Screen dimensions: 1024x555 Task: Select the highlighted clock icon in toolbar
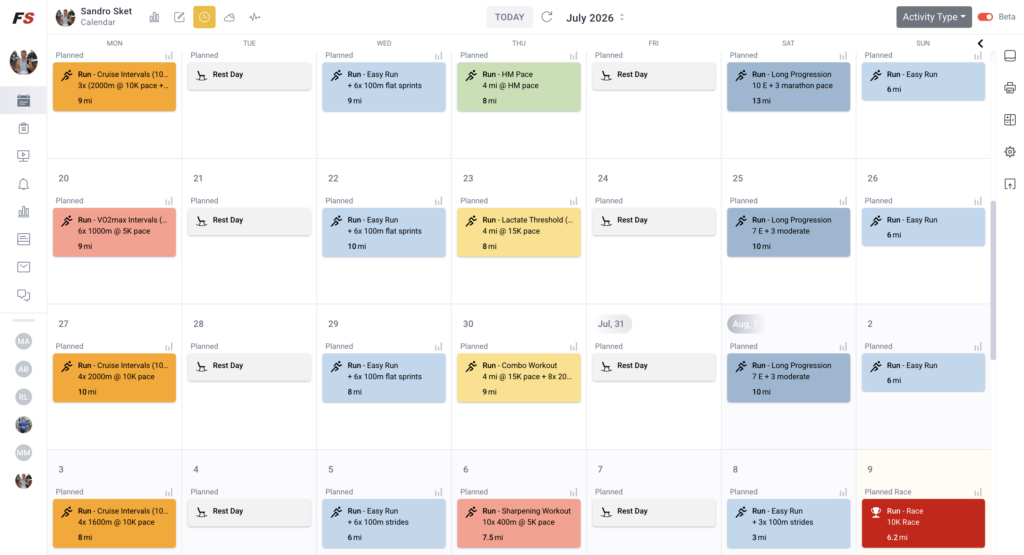[204, 17]
